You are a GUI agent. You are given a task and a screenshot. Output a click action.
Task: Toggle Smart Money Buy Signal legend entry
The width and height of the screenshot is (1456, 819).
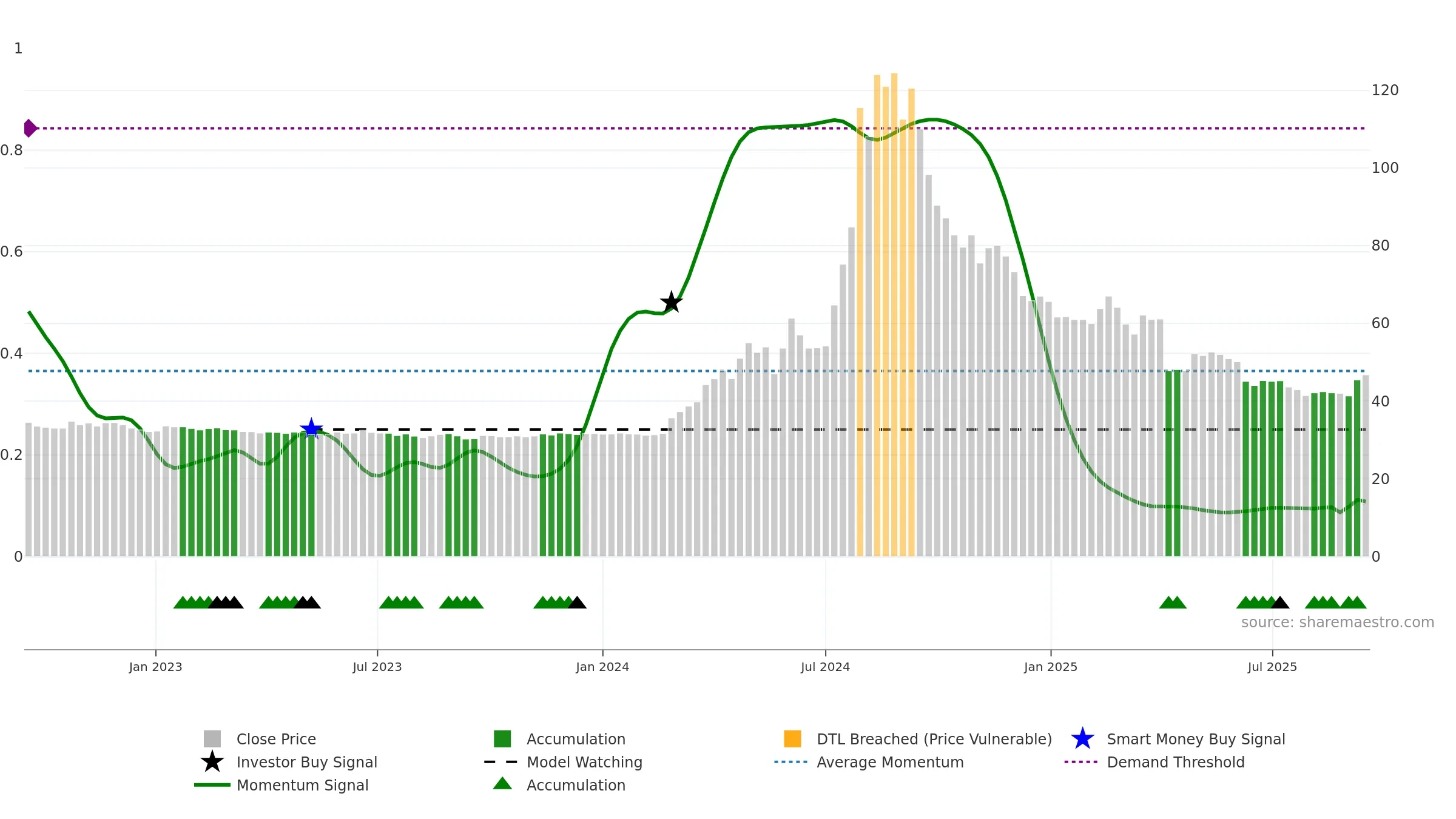[1178, 739]
